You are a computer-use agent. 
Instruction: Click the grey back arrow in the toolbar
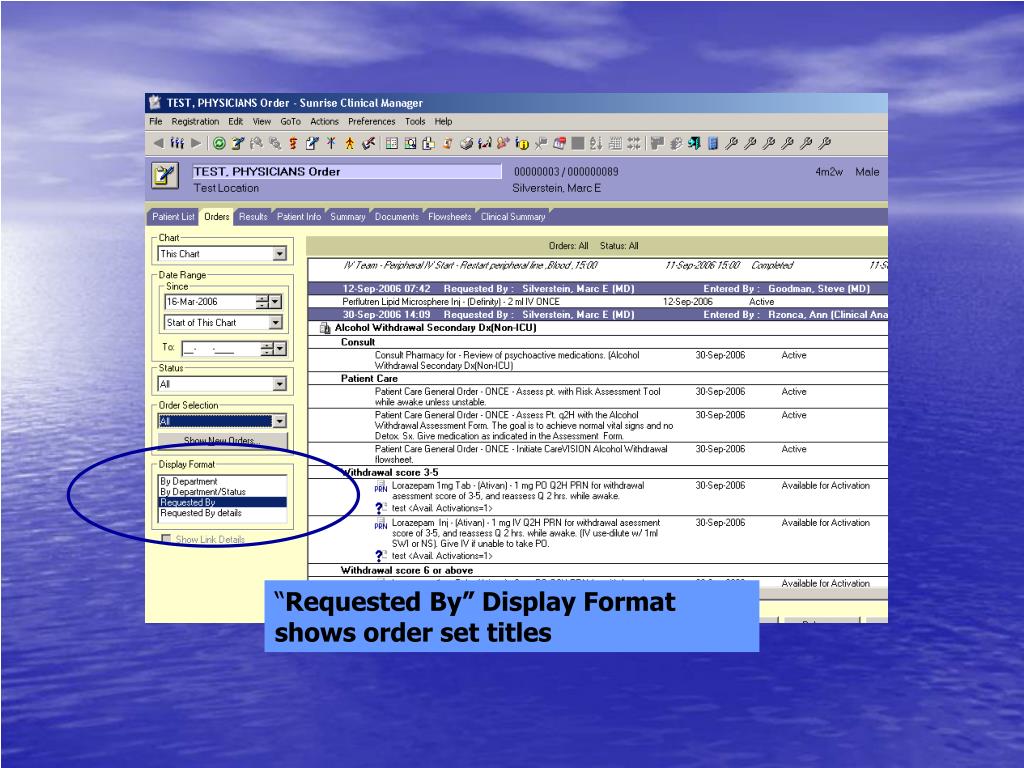click(x=158, y=143)
